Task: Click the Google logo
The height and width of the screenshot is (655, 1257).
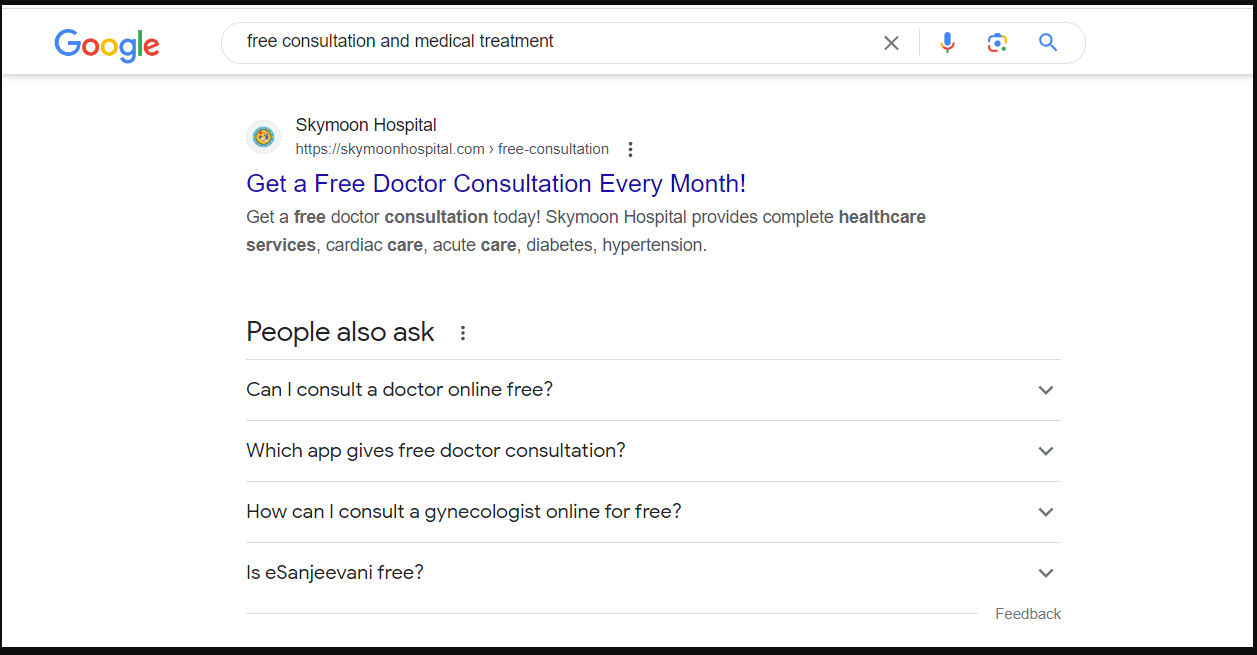Action: (x=107, y=45)
